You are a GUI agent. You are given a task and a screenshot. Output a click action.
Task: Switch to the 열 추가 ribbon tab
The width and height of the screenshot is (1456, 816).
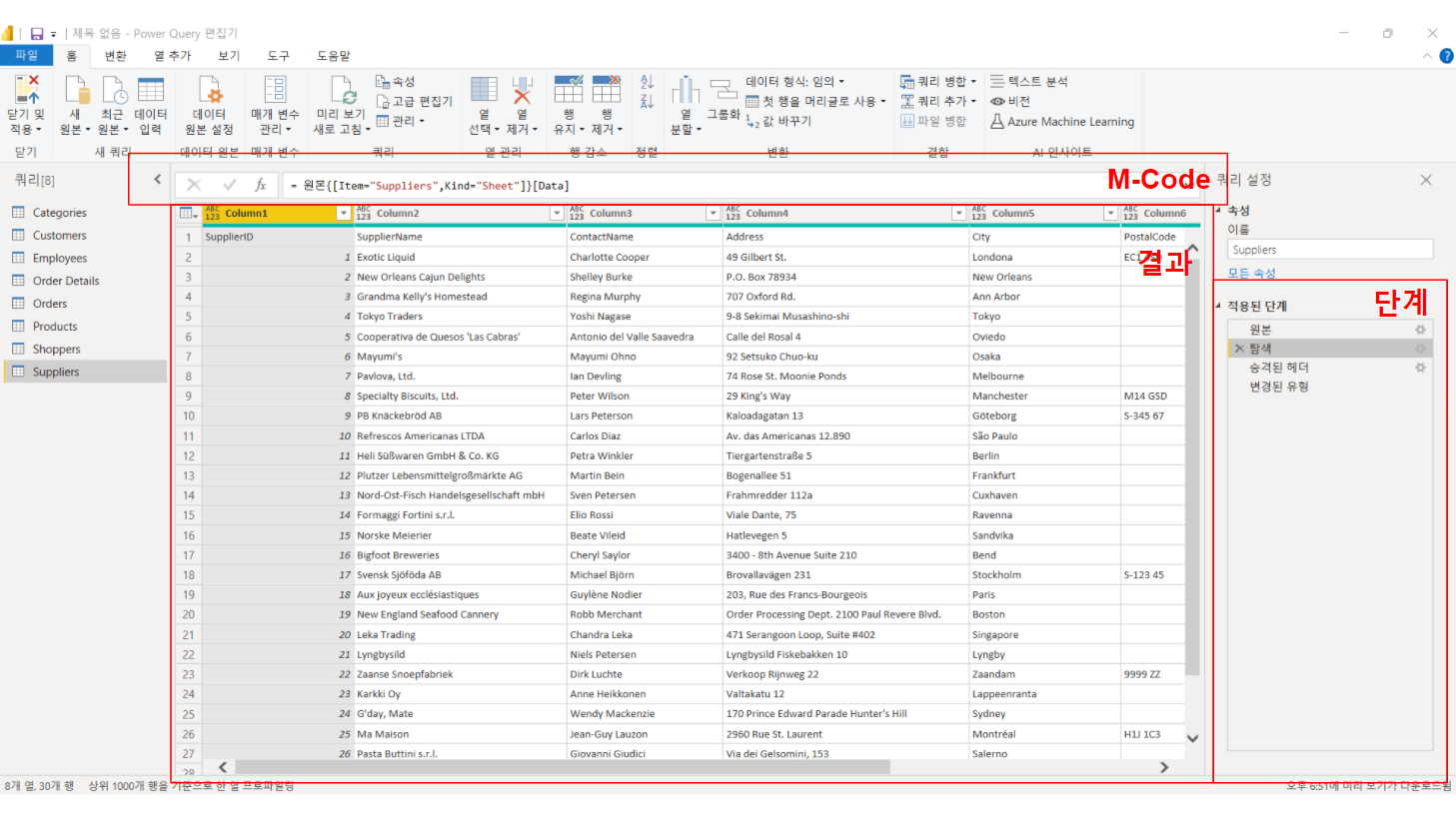173,56
